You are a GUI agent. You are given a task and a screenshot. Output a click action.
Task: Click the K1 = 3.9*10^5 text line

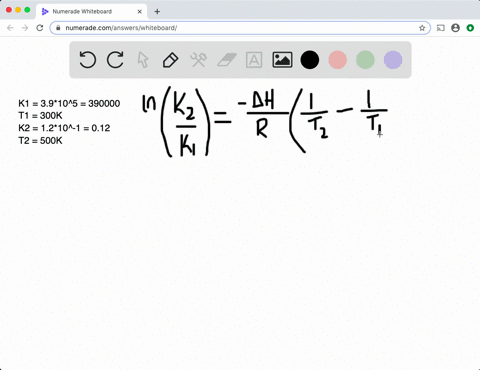point(69,103)
